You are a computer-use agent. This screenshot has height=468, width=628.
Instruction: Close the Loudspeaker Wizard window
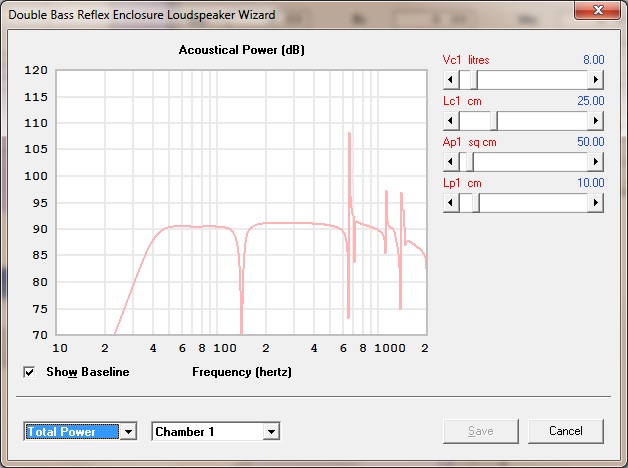click(598, 10)
